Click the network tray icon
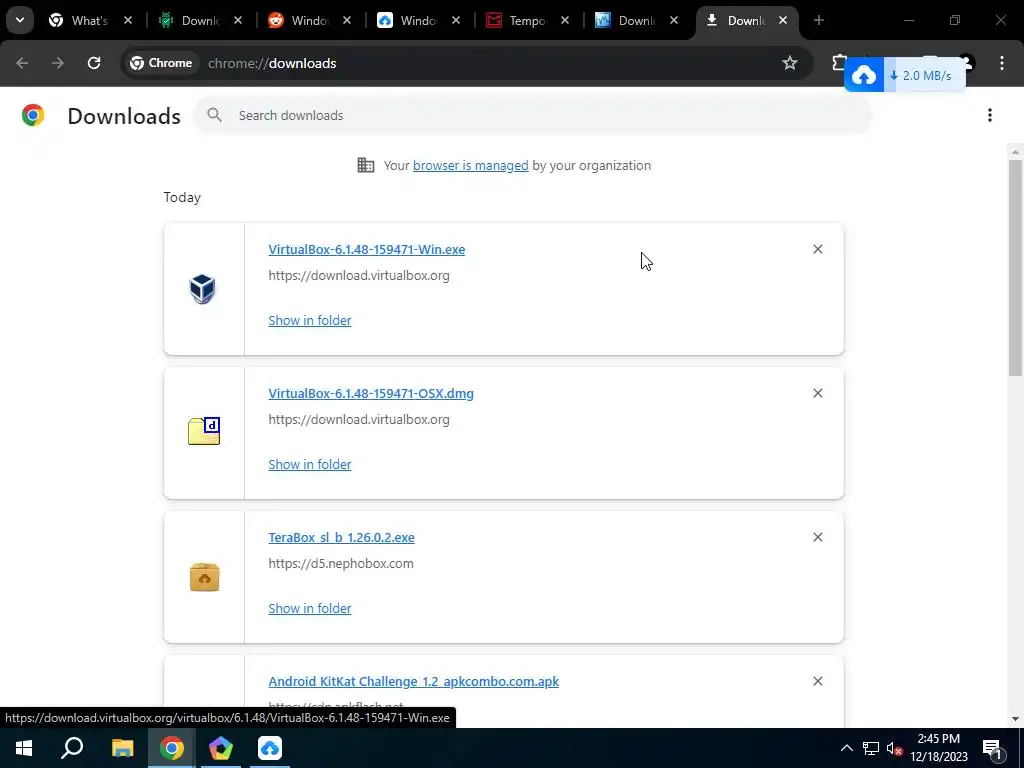The height and width of the screenshot is (768, 1024). coord(871,748)
